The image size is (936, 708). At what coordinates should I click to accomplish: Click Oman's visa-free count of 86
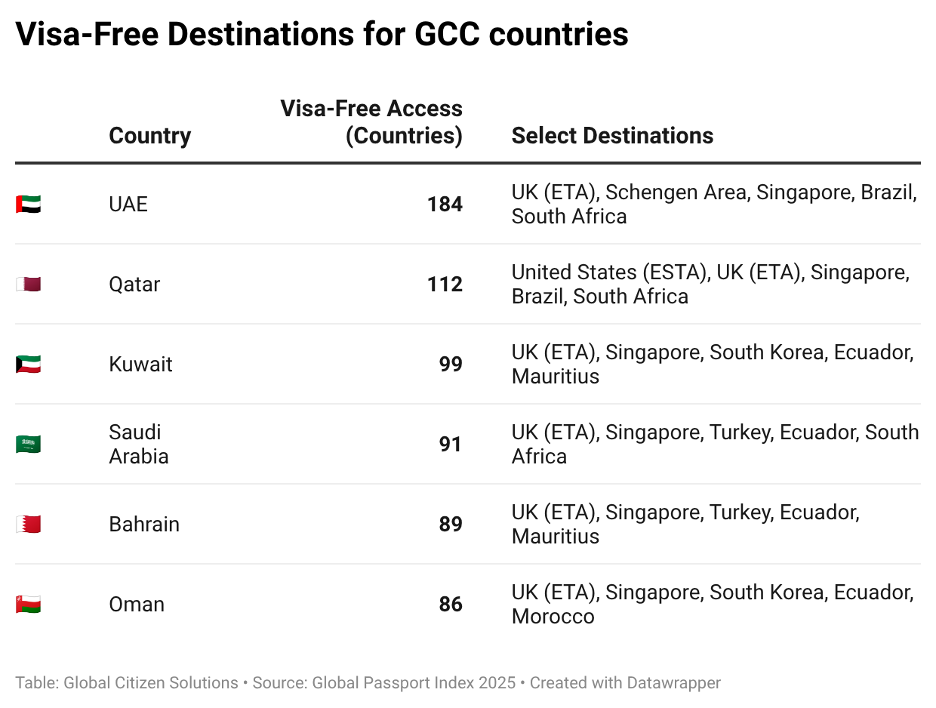pos(450,604)
